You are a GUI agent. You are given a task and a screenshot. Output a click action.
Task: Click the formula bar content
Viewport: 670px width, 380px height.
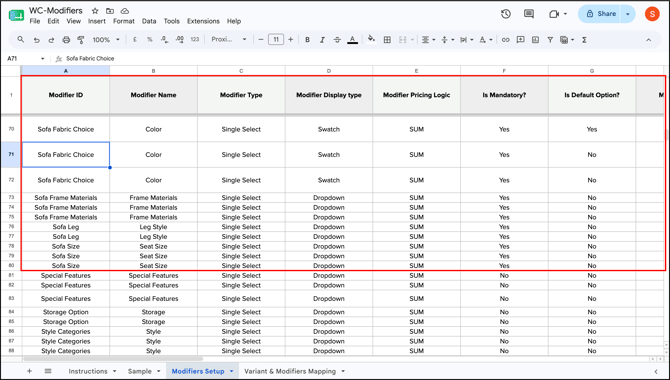point(90,59)
